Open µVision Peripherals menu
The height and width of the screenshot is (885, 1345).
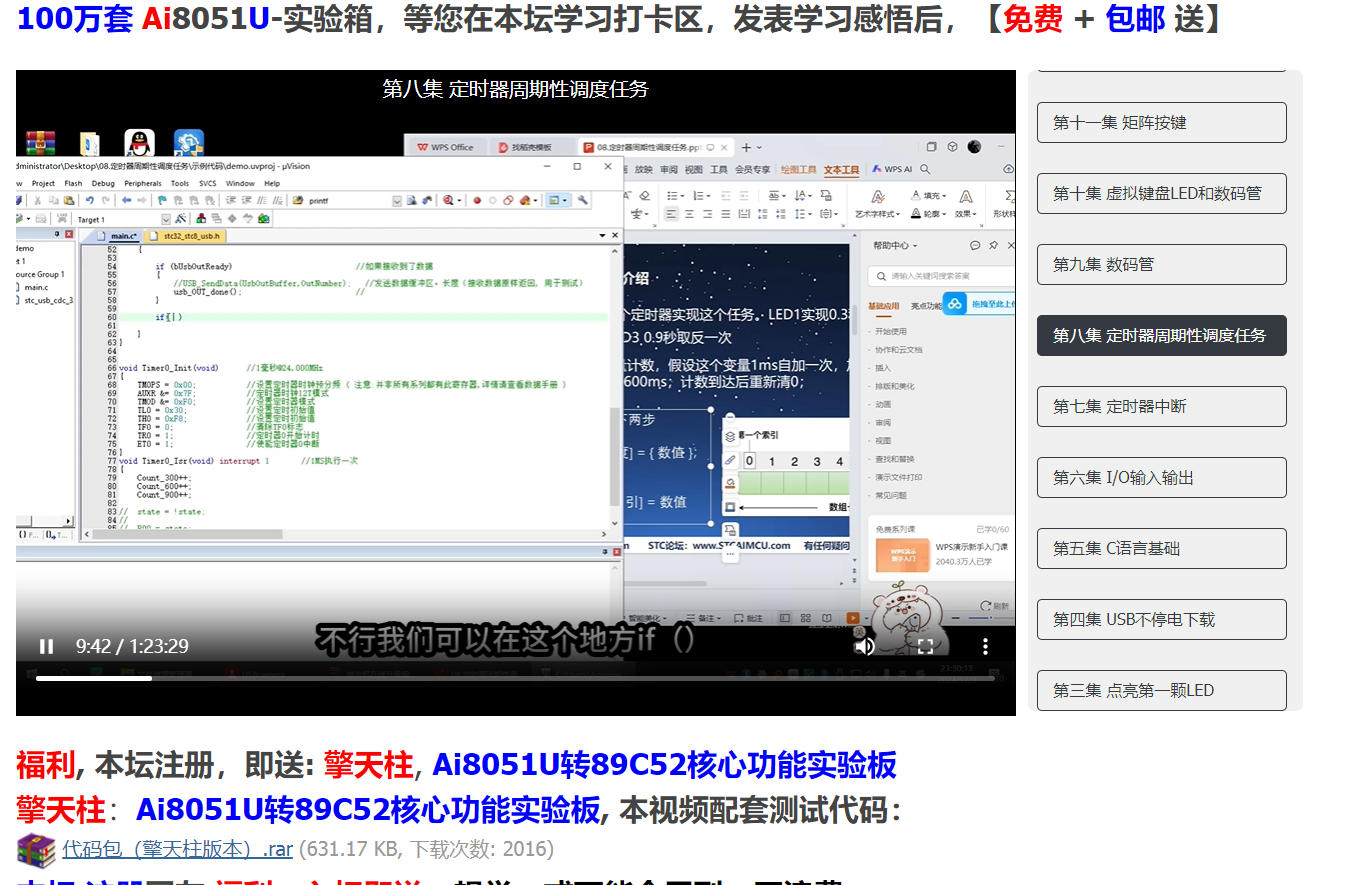[143, 184]
